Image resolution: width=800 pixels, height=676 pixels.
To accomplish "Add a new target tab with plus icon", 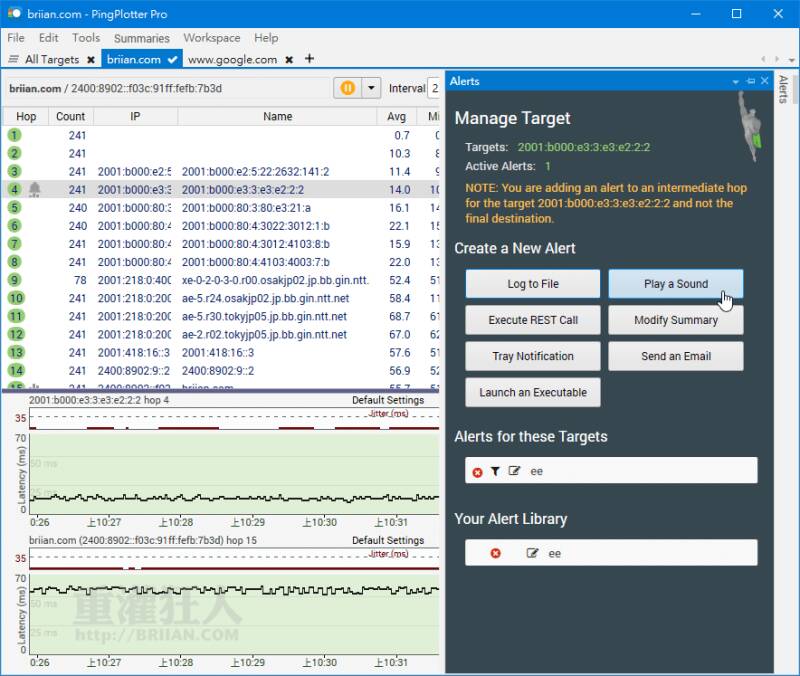I will point(309,59).
